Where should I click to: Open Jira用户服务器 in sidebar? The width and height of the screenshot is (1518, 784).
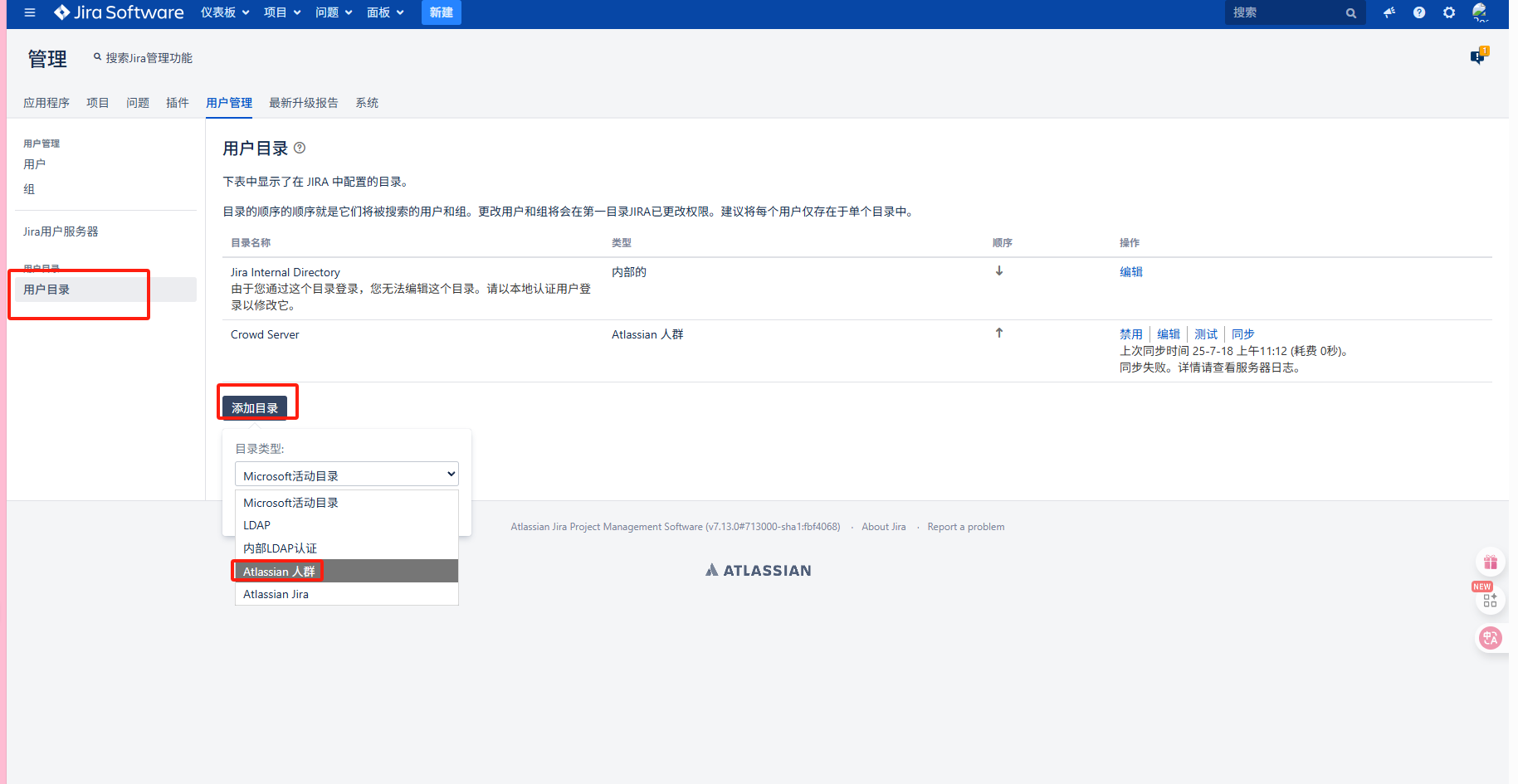coord(61,231)
